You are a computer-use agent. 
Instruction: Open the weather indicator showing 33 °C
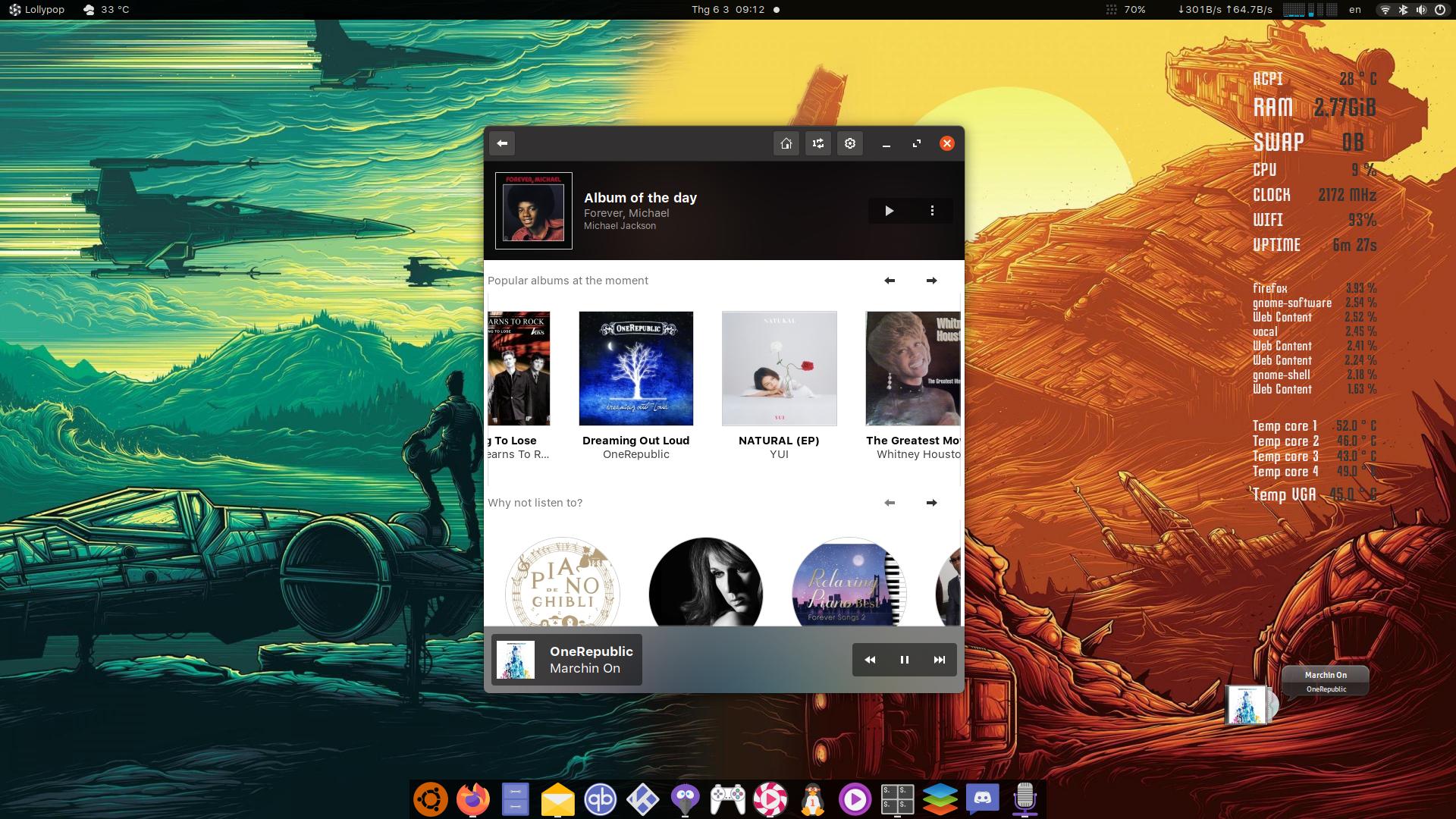[106, 10]
